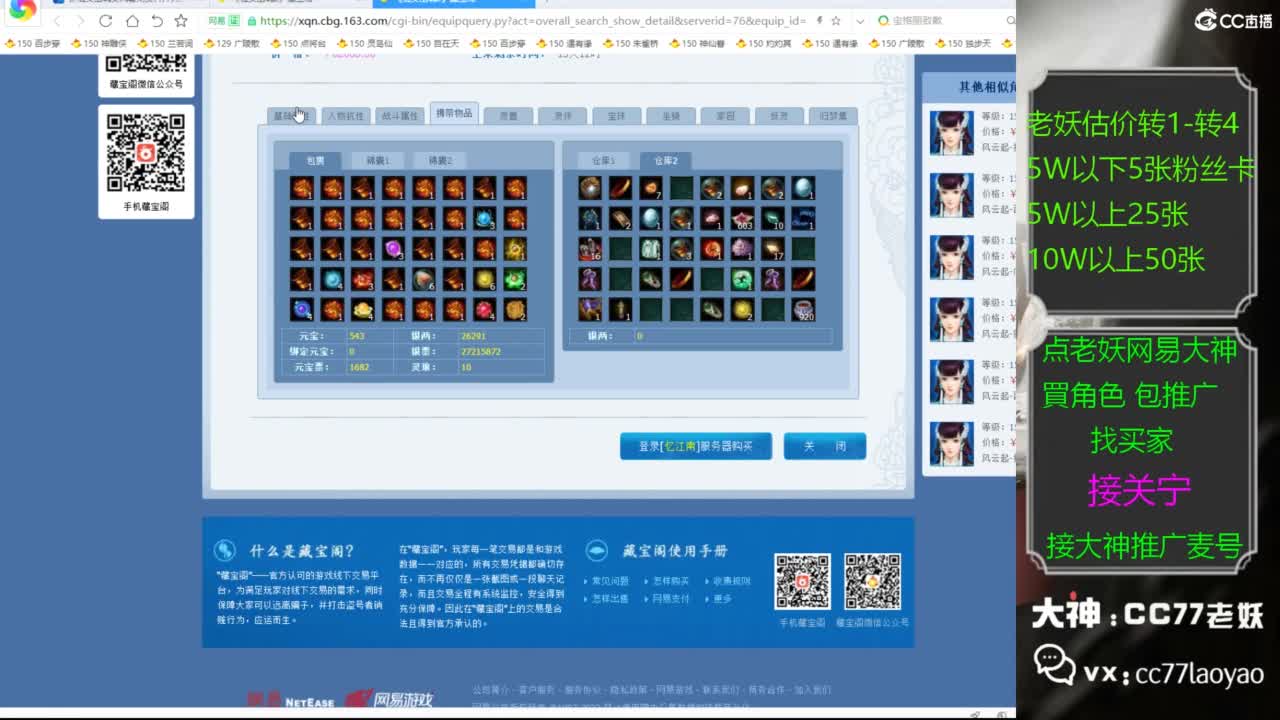Image resolution: width=1280 pixels, height=720 pixels.
Task: Click the 什么是藏宝阁 heading icon
Action: pyautogui.click(x=225, y=550)
